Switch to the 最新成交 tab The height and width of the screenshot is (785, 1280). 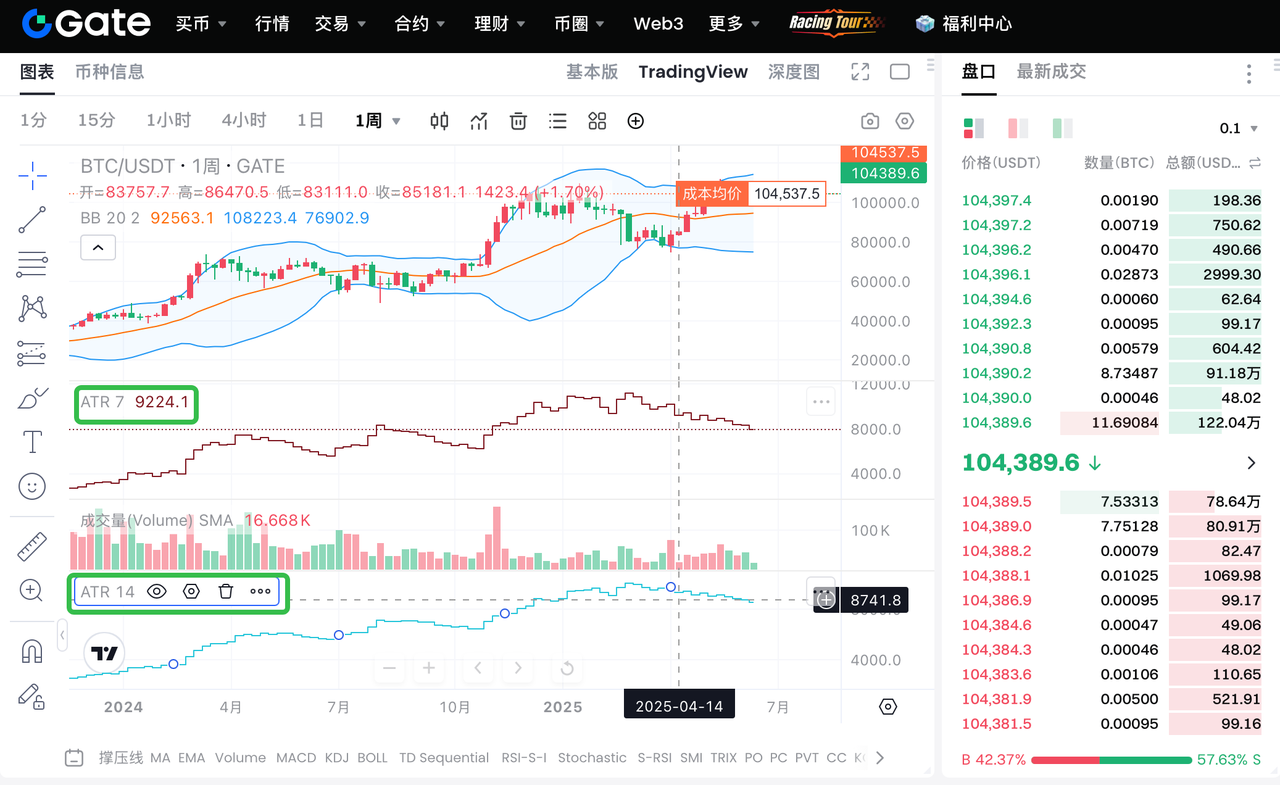click(x=1051, y=72)
